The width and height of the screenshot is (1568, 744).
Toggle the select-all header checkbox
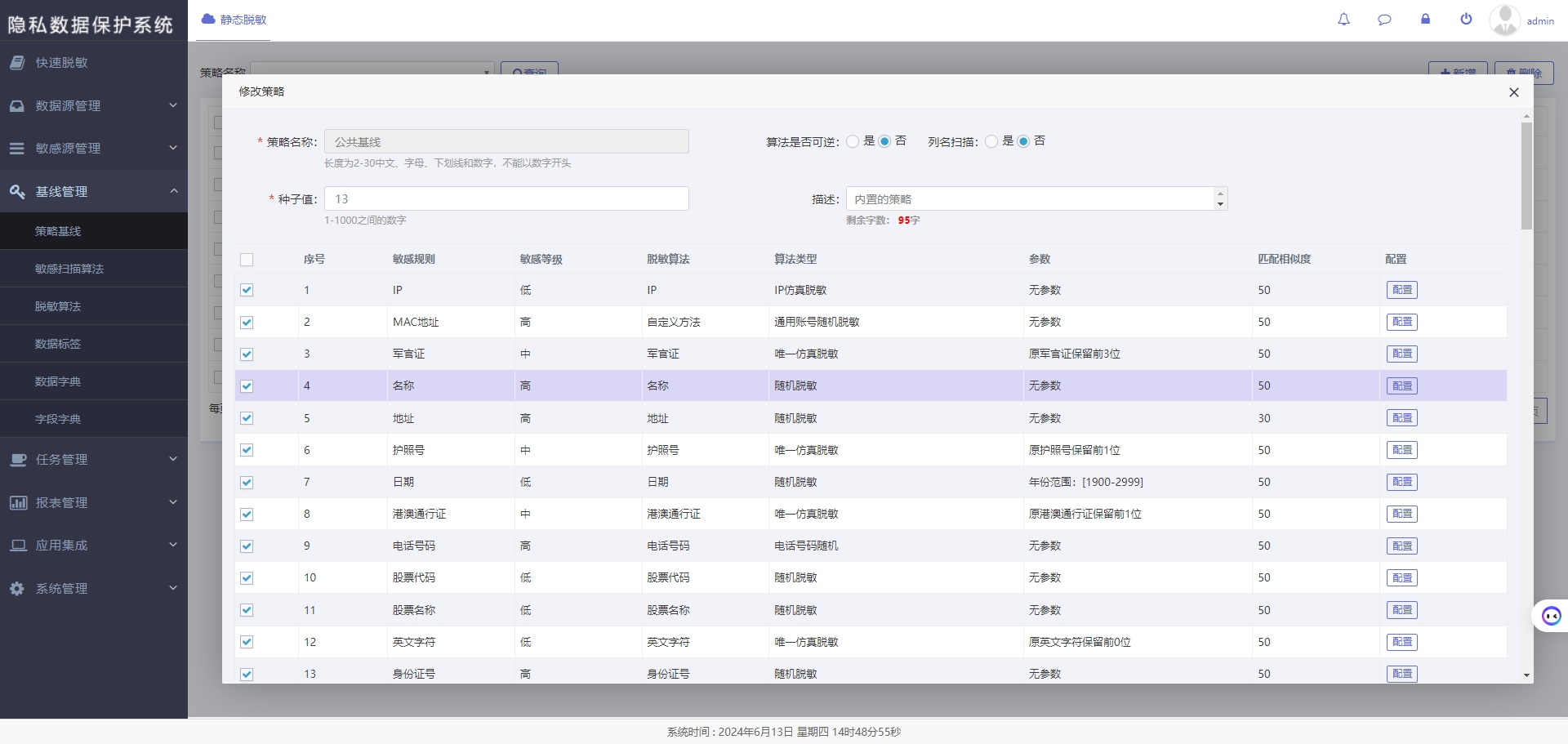click(247, 260)
